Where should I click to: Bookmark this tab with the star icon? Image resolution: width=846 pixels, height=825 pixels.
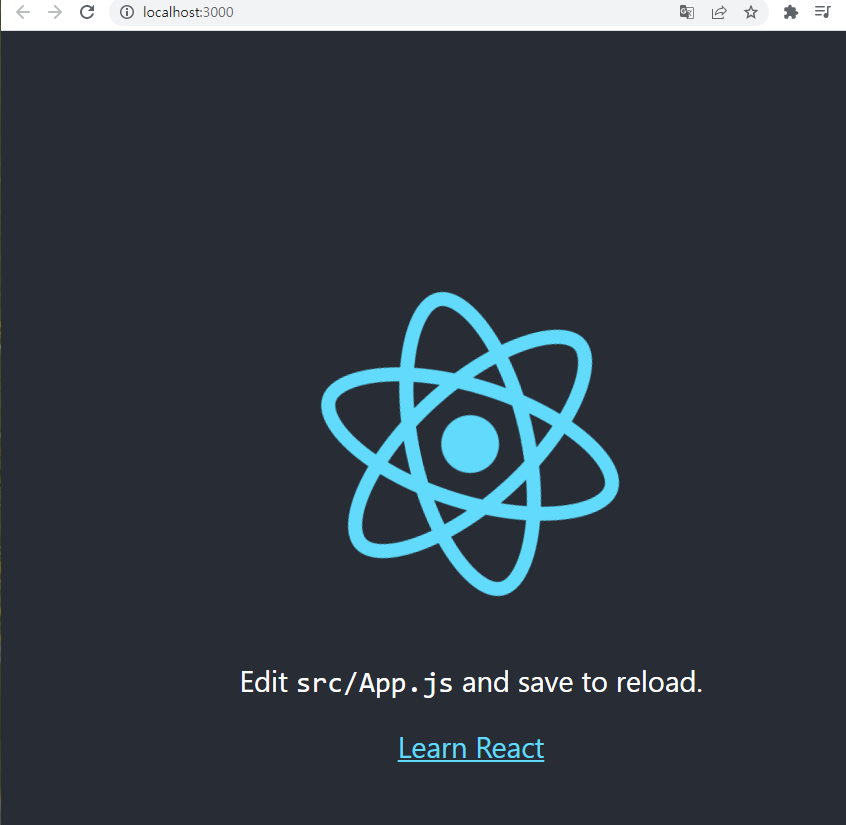pos(751,12)
